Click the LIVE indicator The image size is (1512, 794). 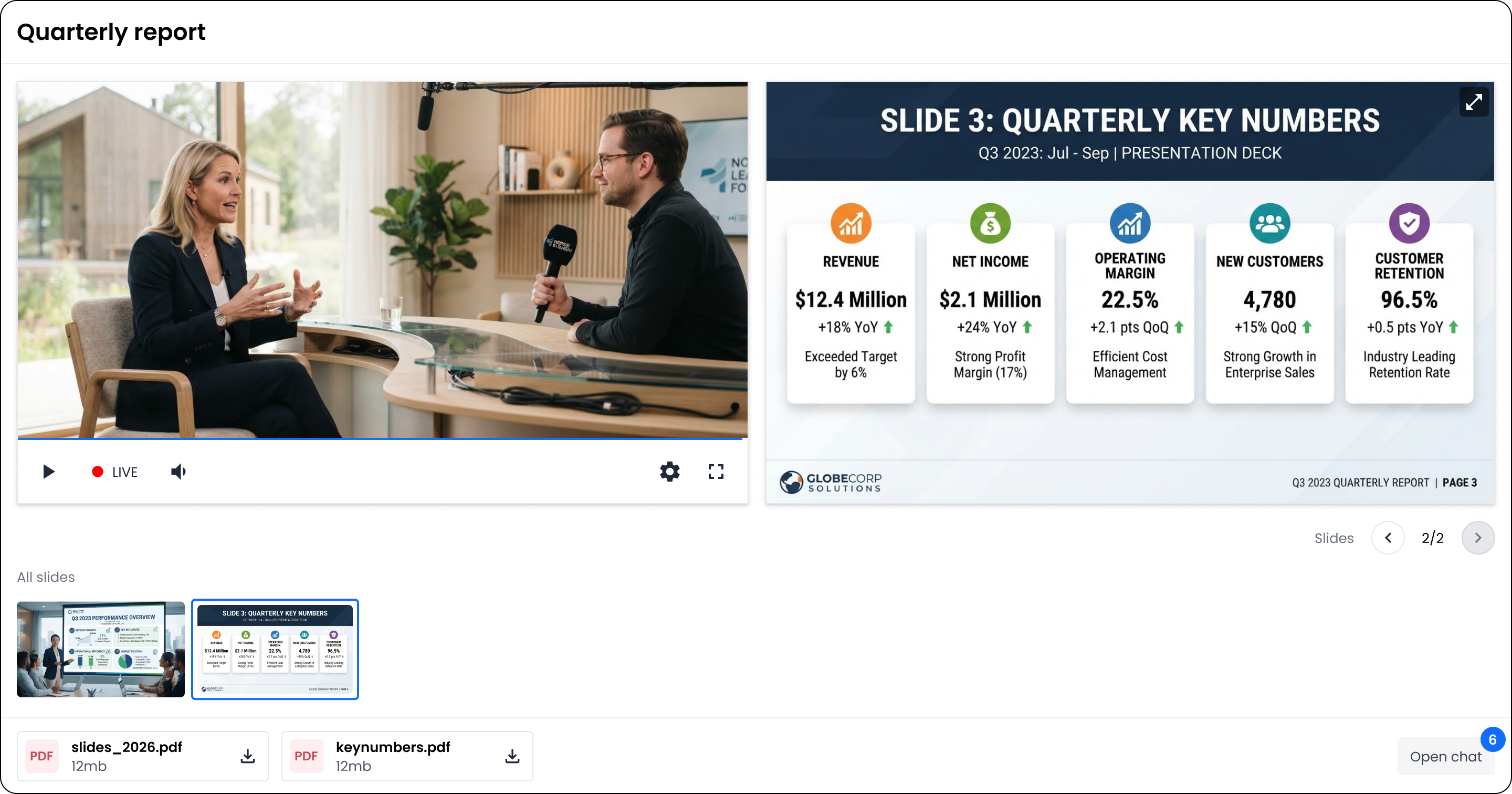114,472
